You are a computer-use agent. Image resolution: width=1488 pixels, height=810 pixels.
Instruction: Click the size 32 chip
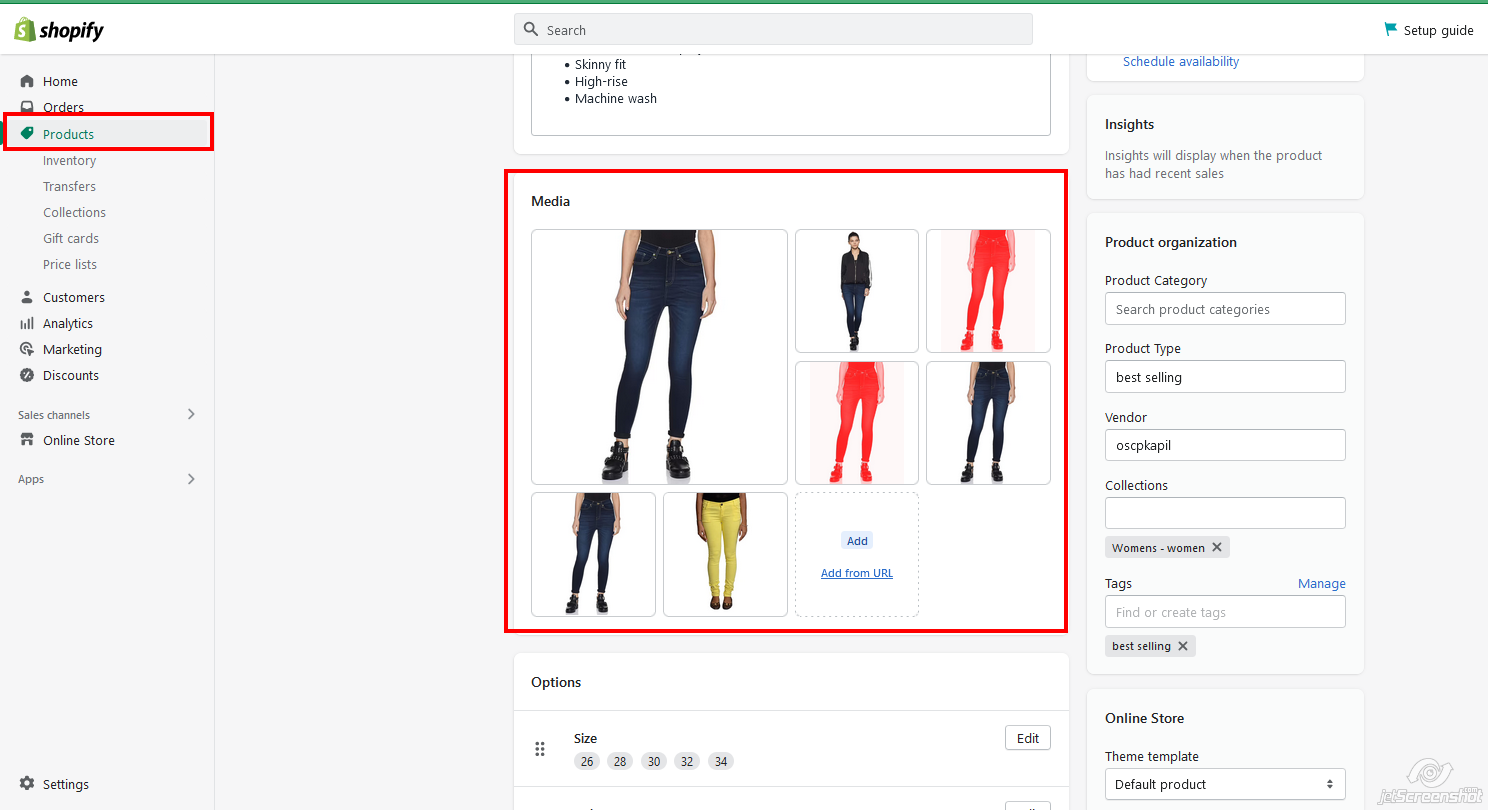(687, 761)
